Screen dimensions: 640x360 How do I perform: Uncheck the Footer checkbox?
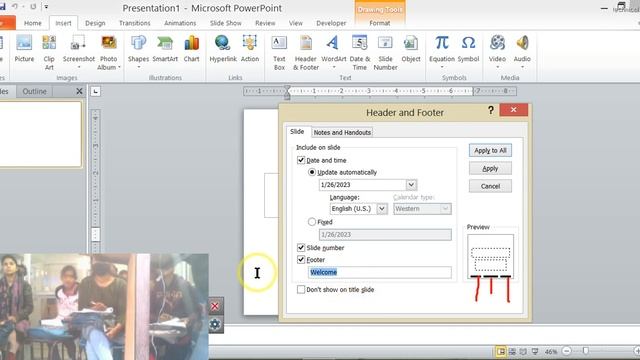pyautogui.click(x=301, y=259)
